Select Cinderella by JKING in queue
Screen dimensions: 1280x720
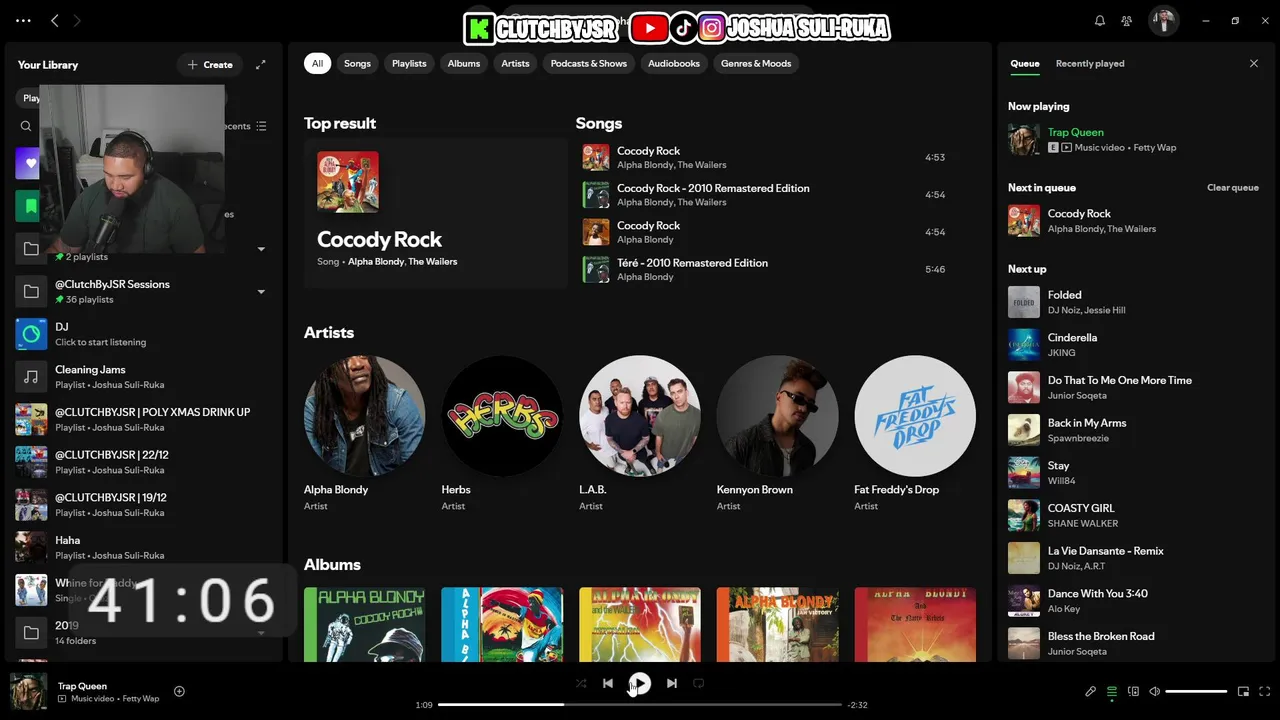pos(1133,345)
